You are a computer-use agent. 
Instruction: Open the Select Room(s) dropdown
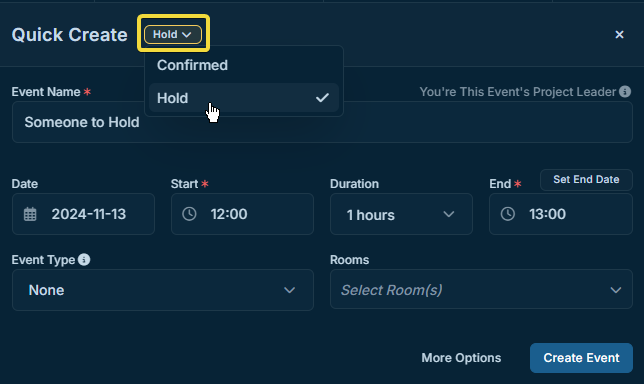tap(481, 289)
